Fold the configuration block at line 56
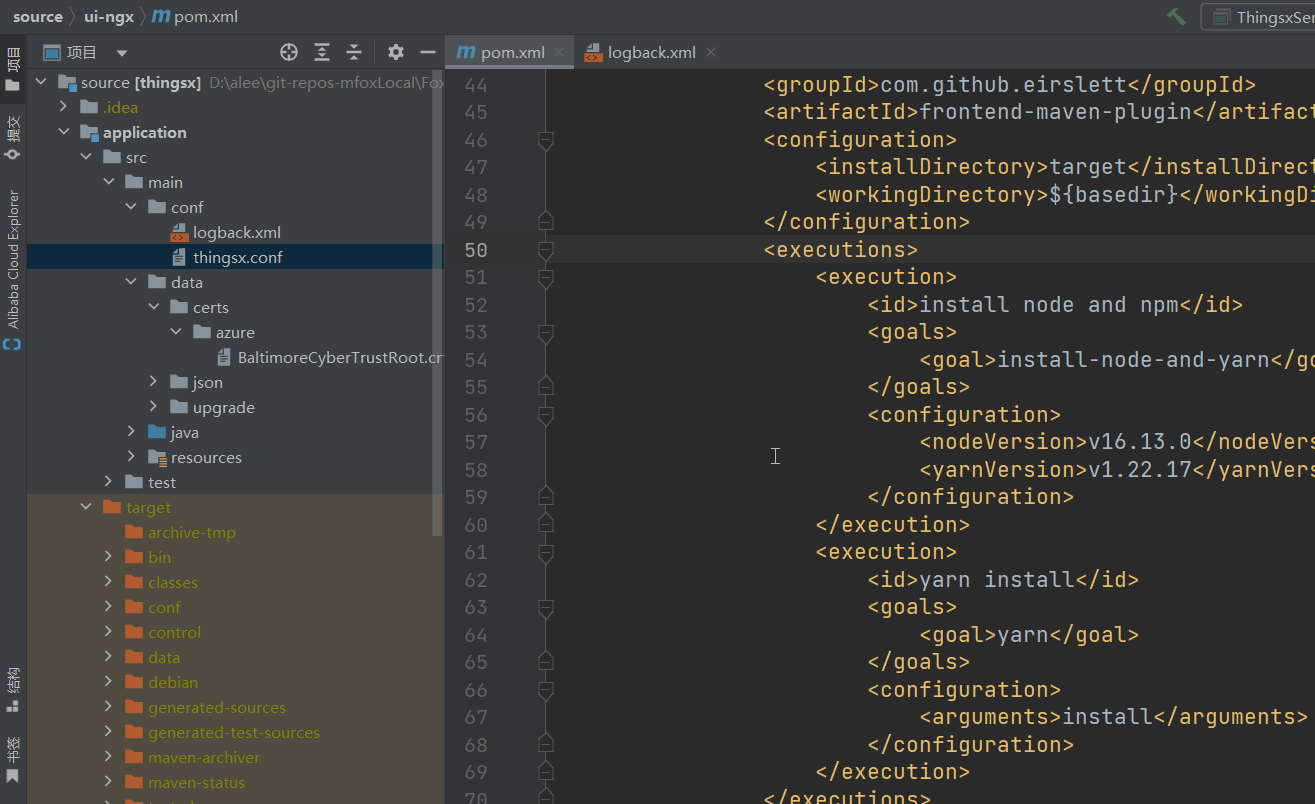The height and width of the screenshot is (804, 1315). tap(545, 414)
